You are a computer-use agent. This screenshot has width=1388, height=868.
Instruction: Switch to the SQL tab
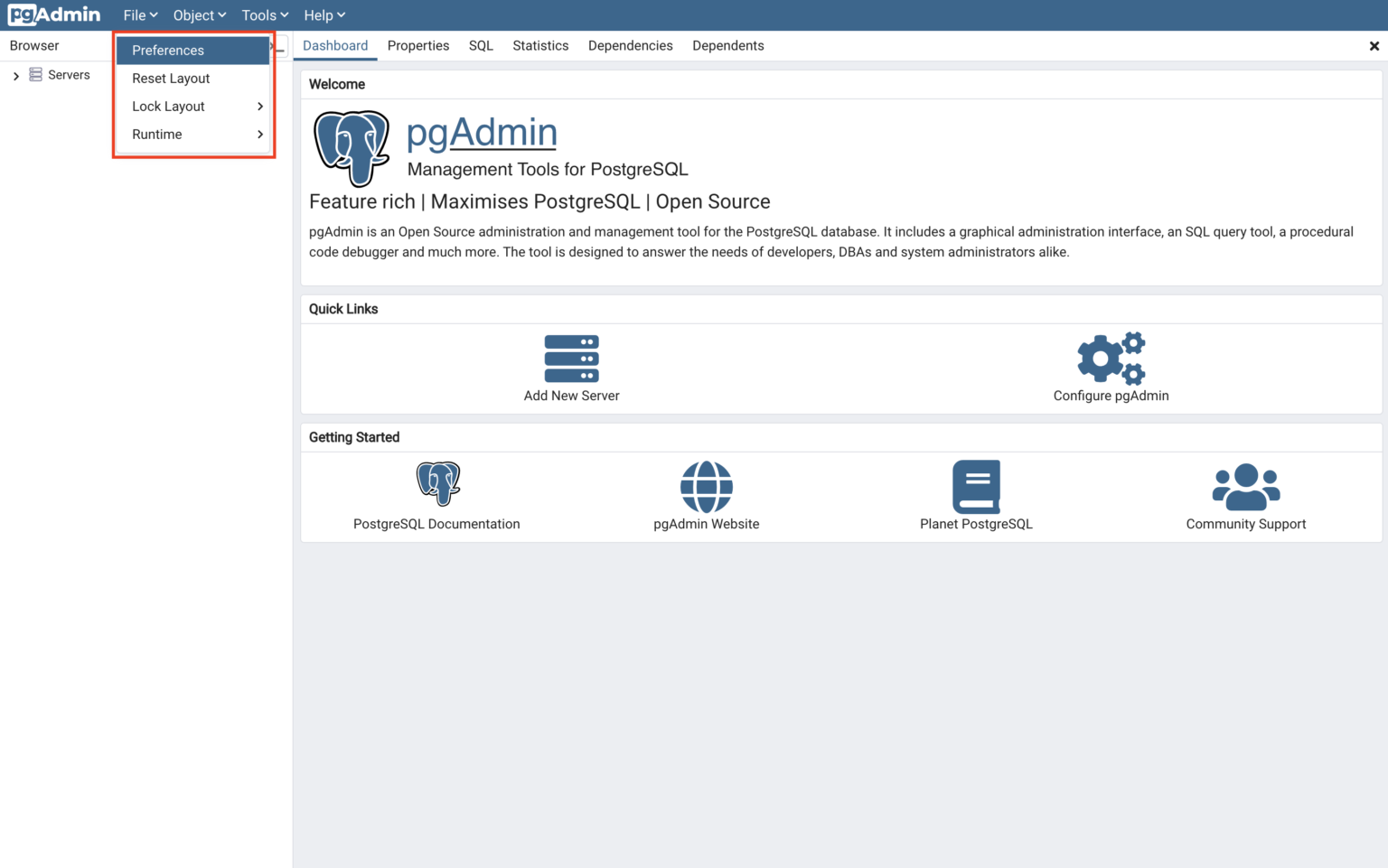point(481,46)
